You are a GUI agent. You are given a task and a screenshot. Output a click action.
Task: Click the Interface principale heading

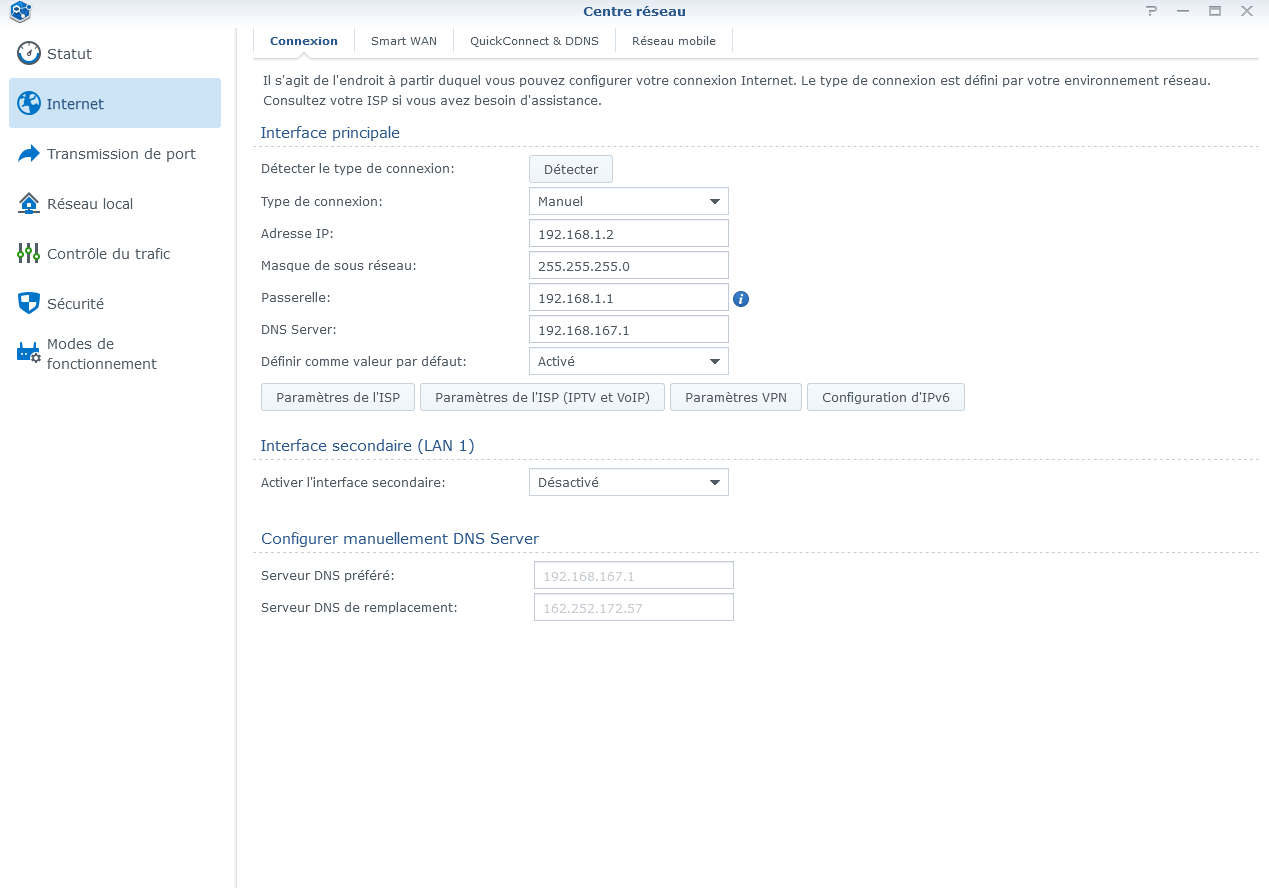pyautogui.click(x=330, y=132)
